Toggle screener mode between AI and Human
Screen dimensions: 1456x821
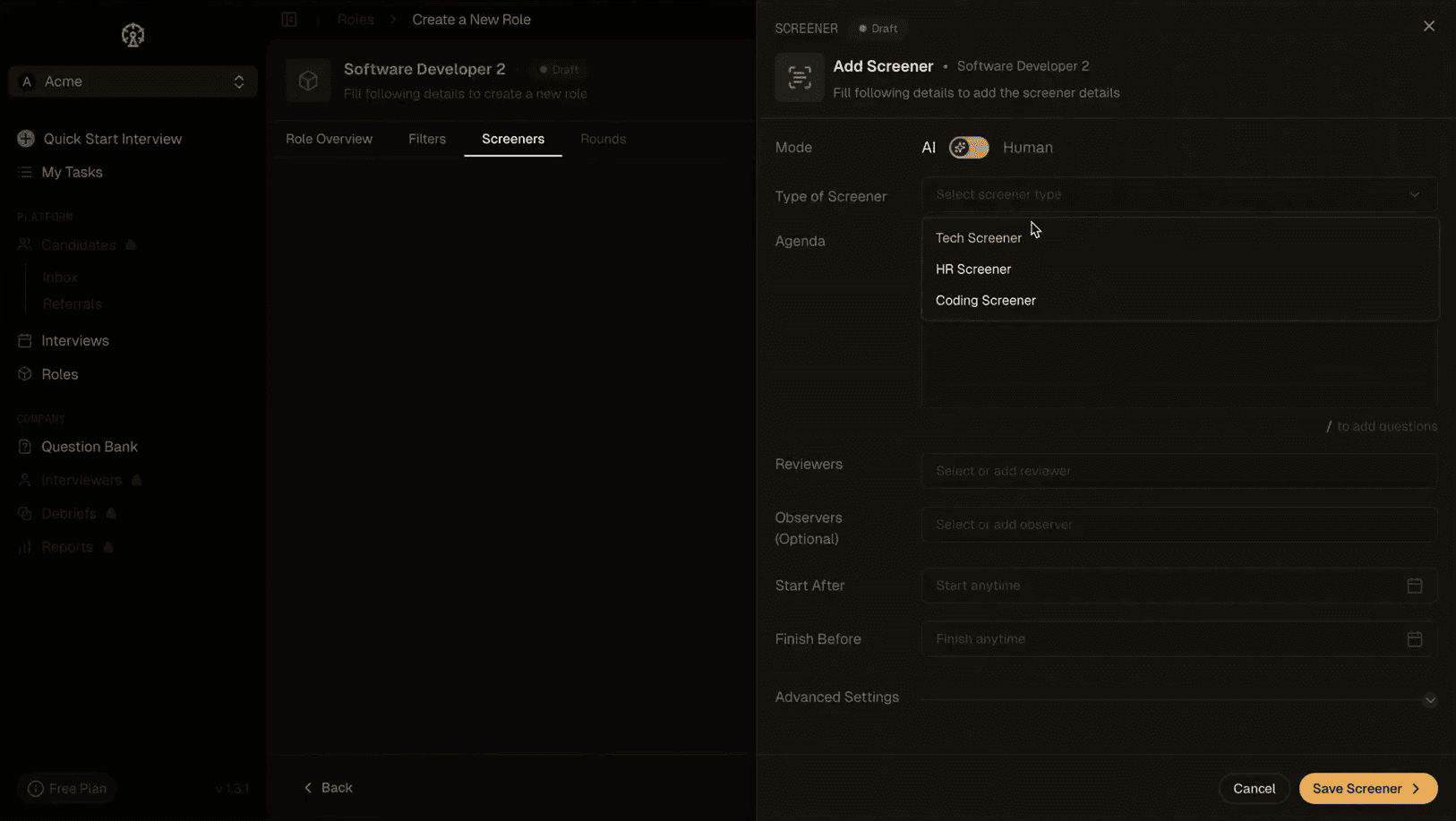[x=969, y=148]
